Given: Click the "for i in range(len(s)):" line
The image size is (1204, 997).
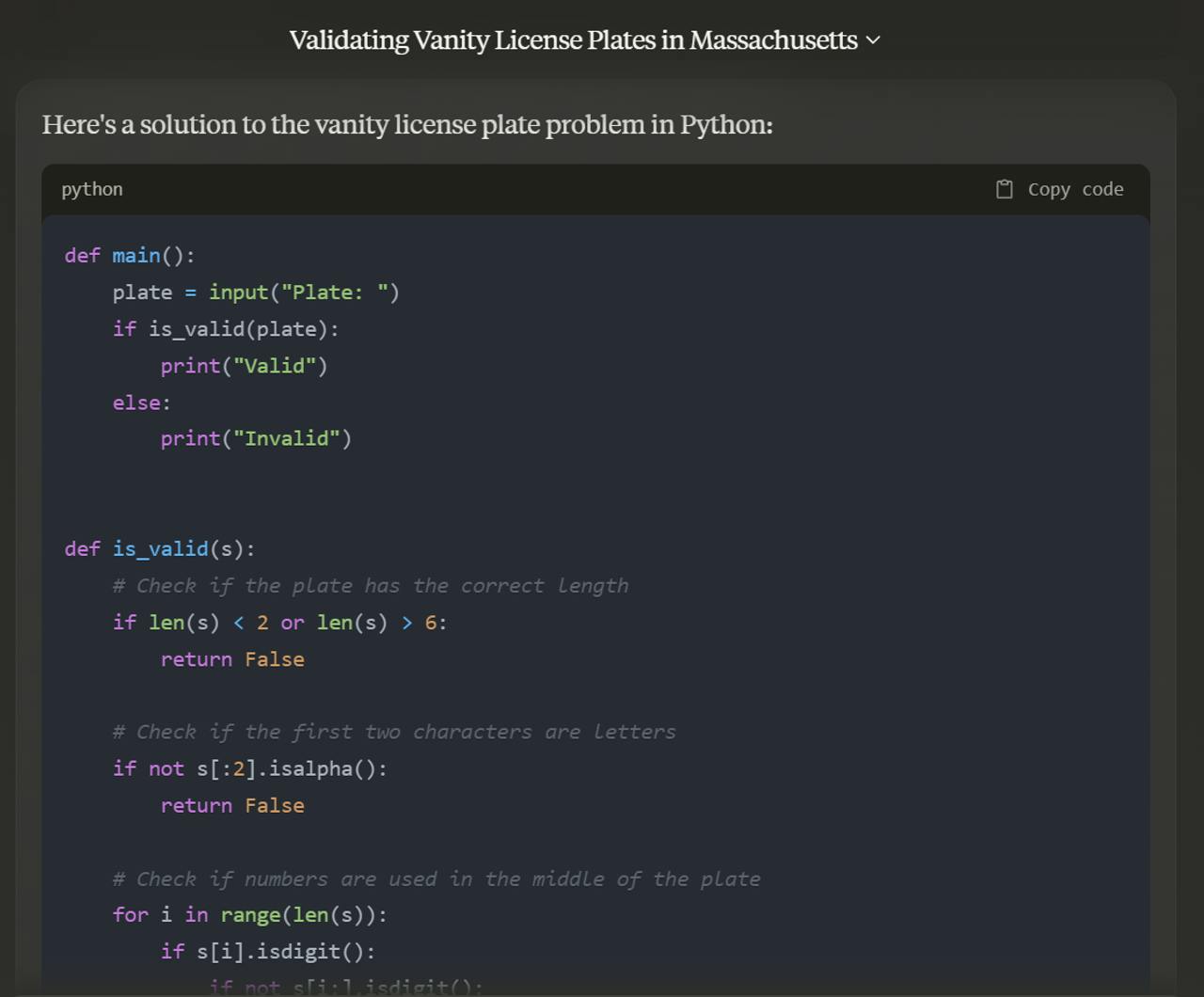Looking at the screenshot, I should pyautogui.click(x=250, y=915).
